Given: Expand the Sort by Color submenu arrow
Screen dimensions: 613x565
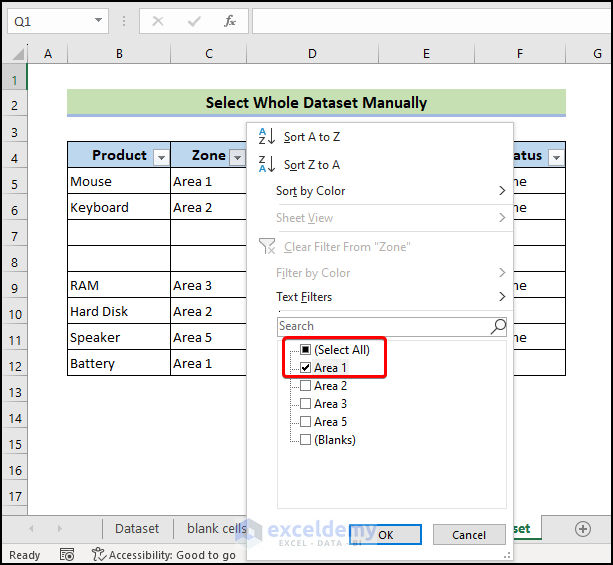Looking at the screenshot, I should coord(502,191).
